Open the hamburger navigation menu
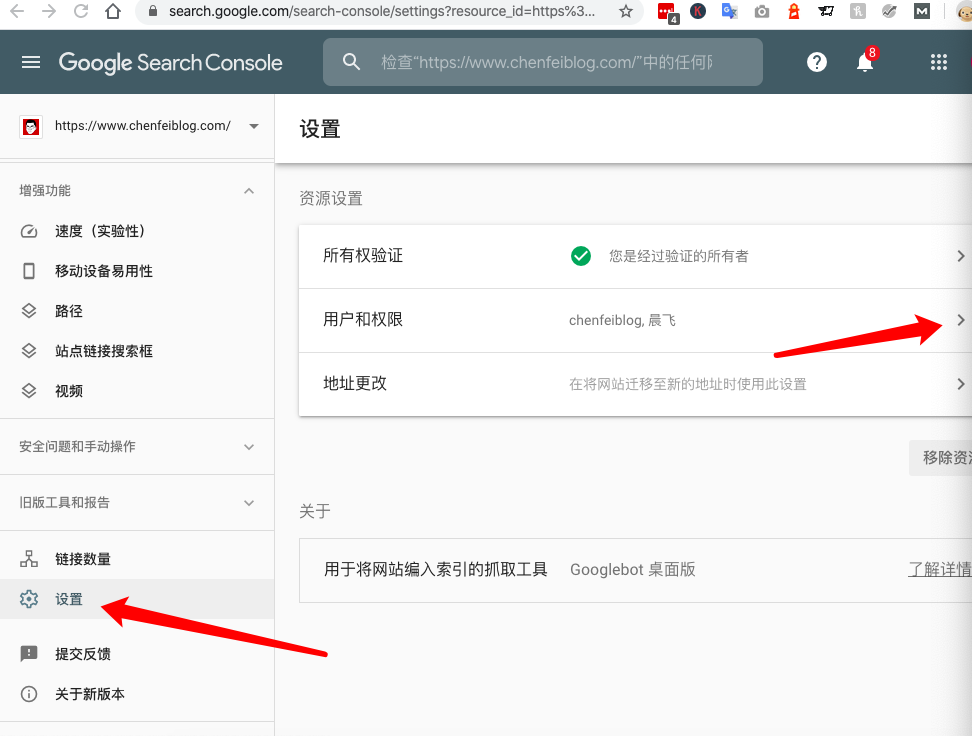 point(31,62)
